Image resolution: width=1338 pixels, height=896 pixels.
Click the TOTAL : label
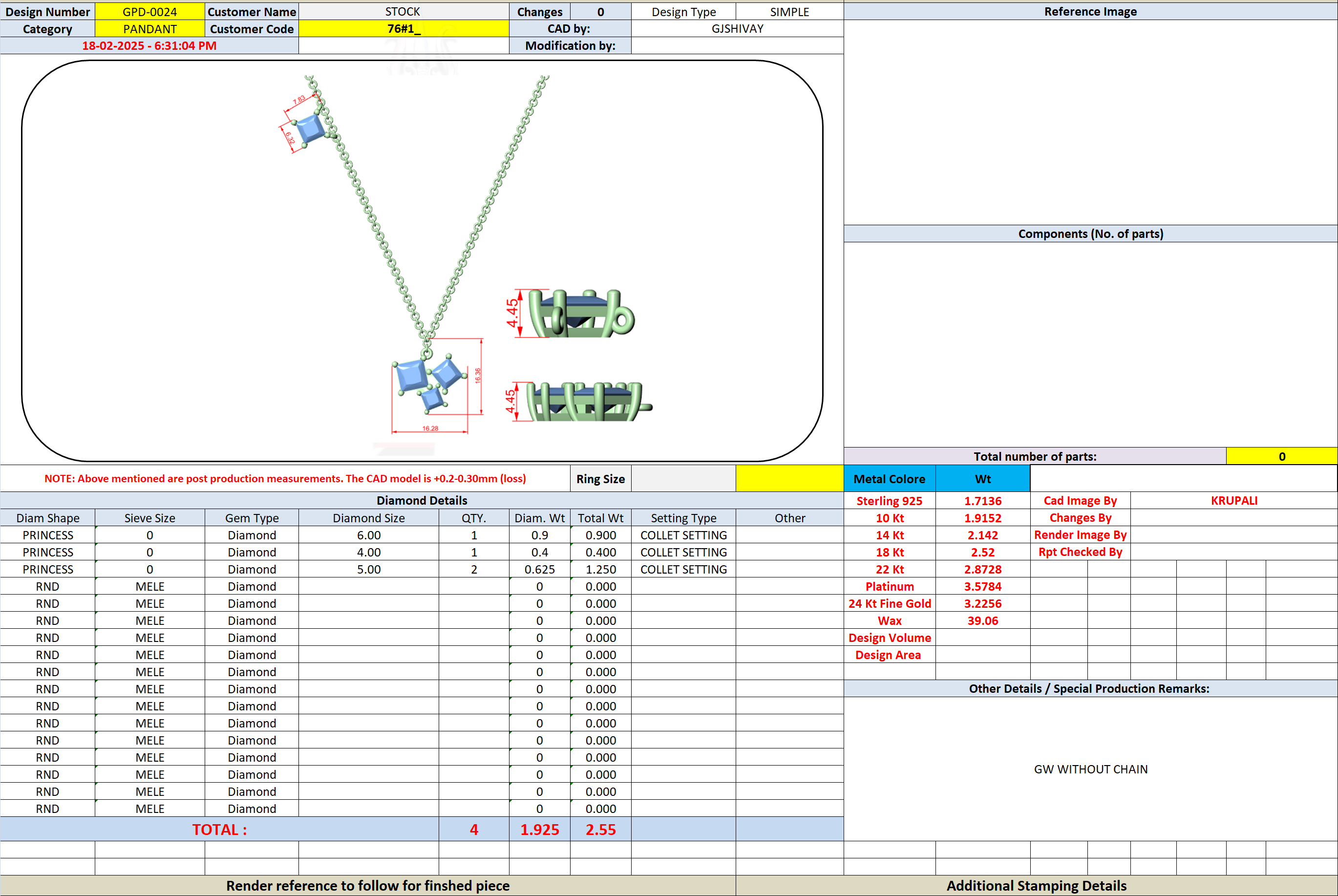point(219,829)
